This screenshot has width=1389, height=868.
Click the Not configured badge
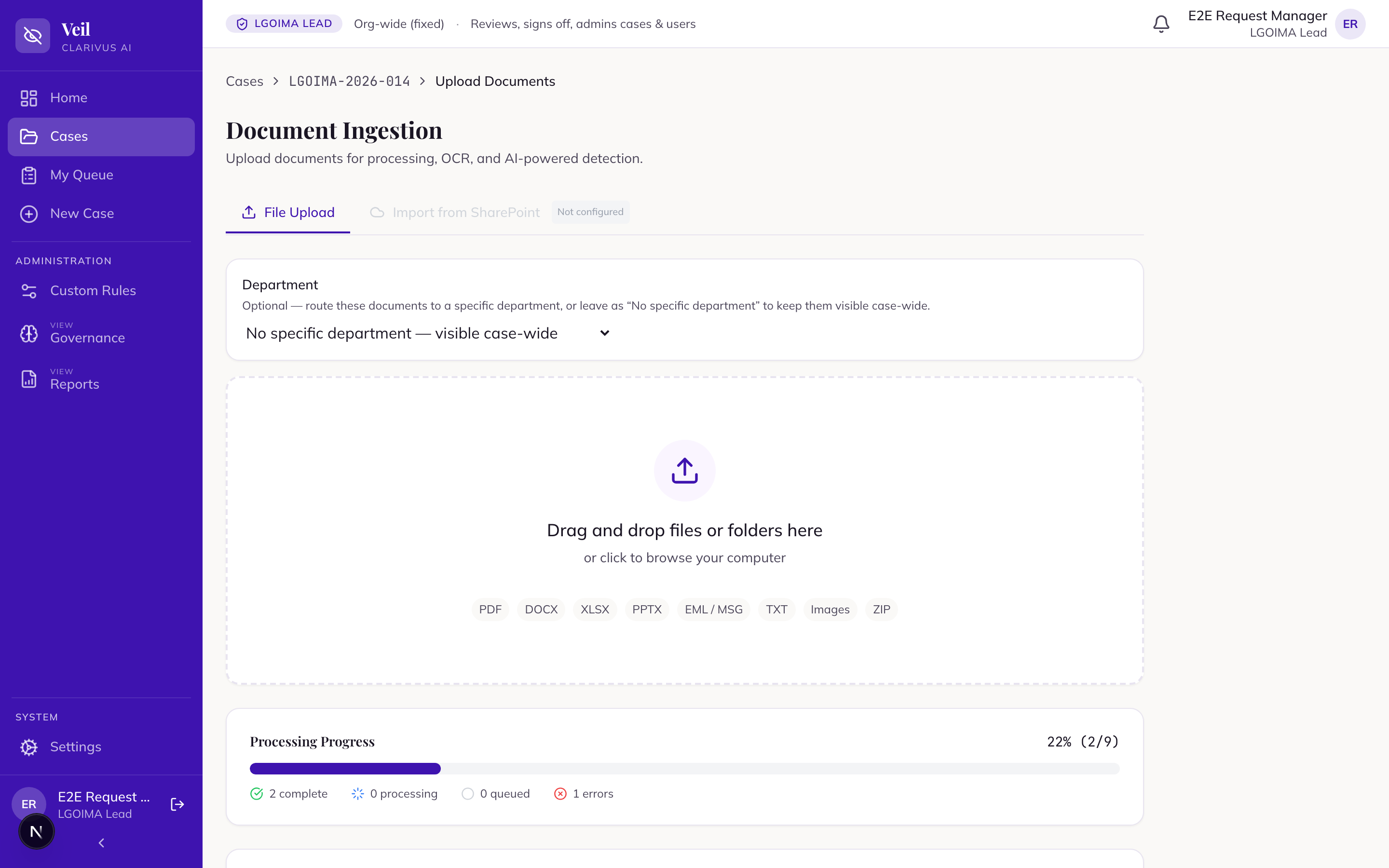point(590,212)
